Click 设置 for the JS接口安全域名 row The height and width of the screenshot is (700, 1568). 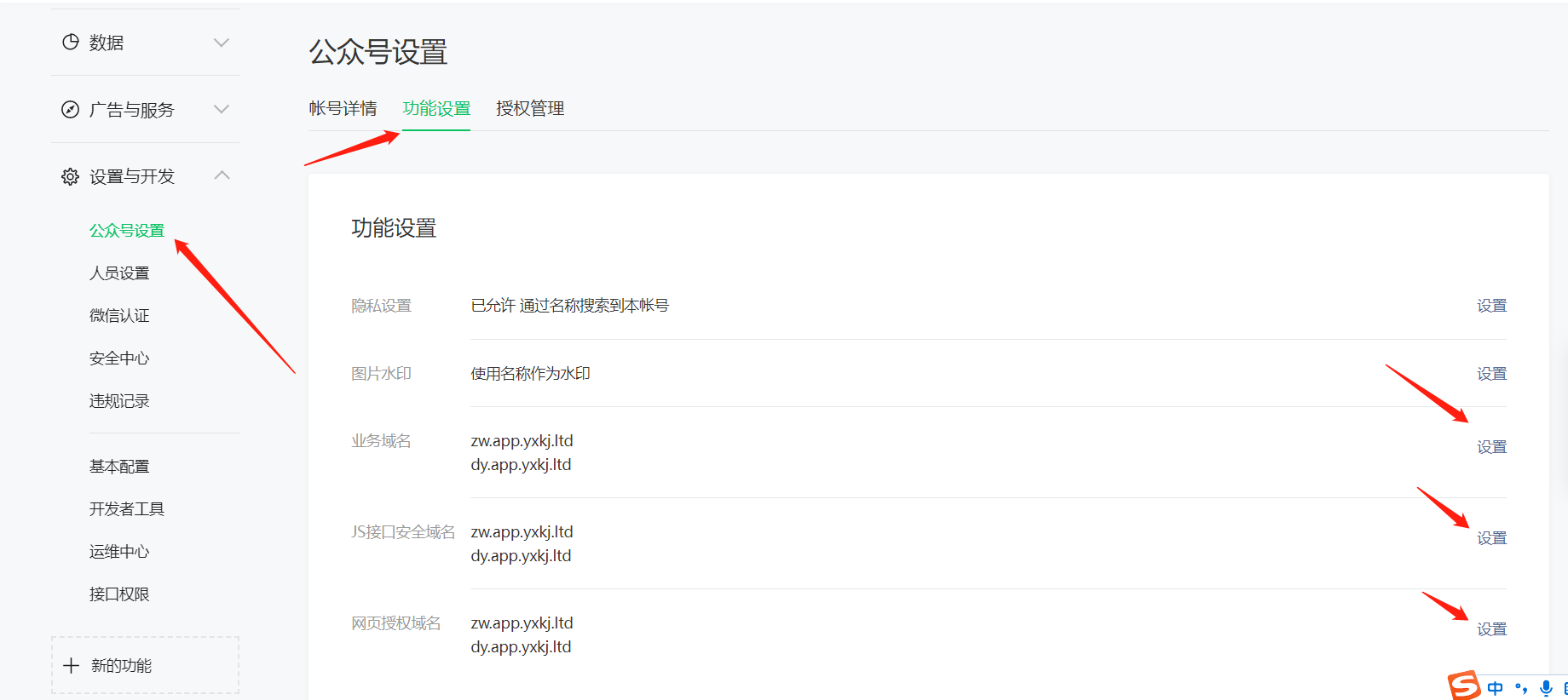[1491, 537]
